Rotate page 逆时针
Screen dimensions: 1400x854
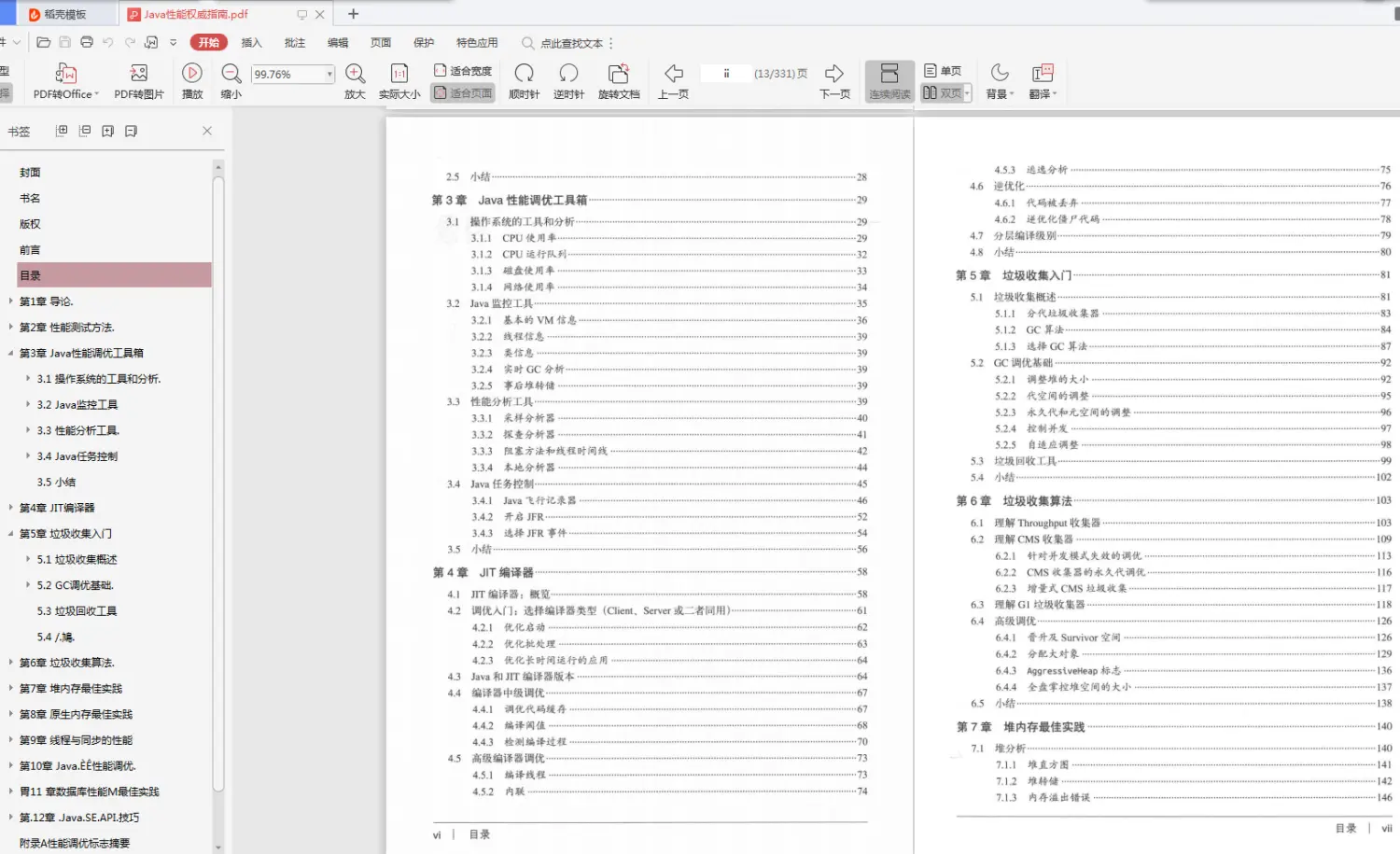(x=568, y=81)
